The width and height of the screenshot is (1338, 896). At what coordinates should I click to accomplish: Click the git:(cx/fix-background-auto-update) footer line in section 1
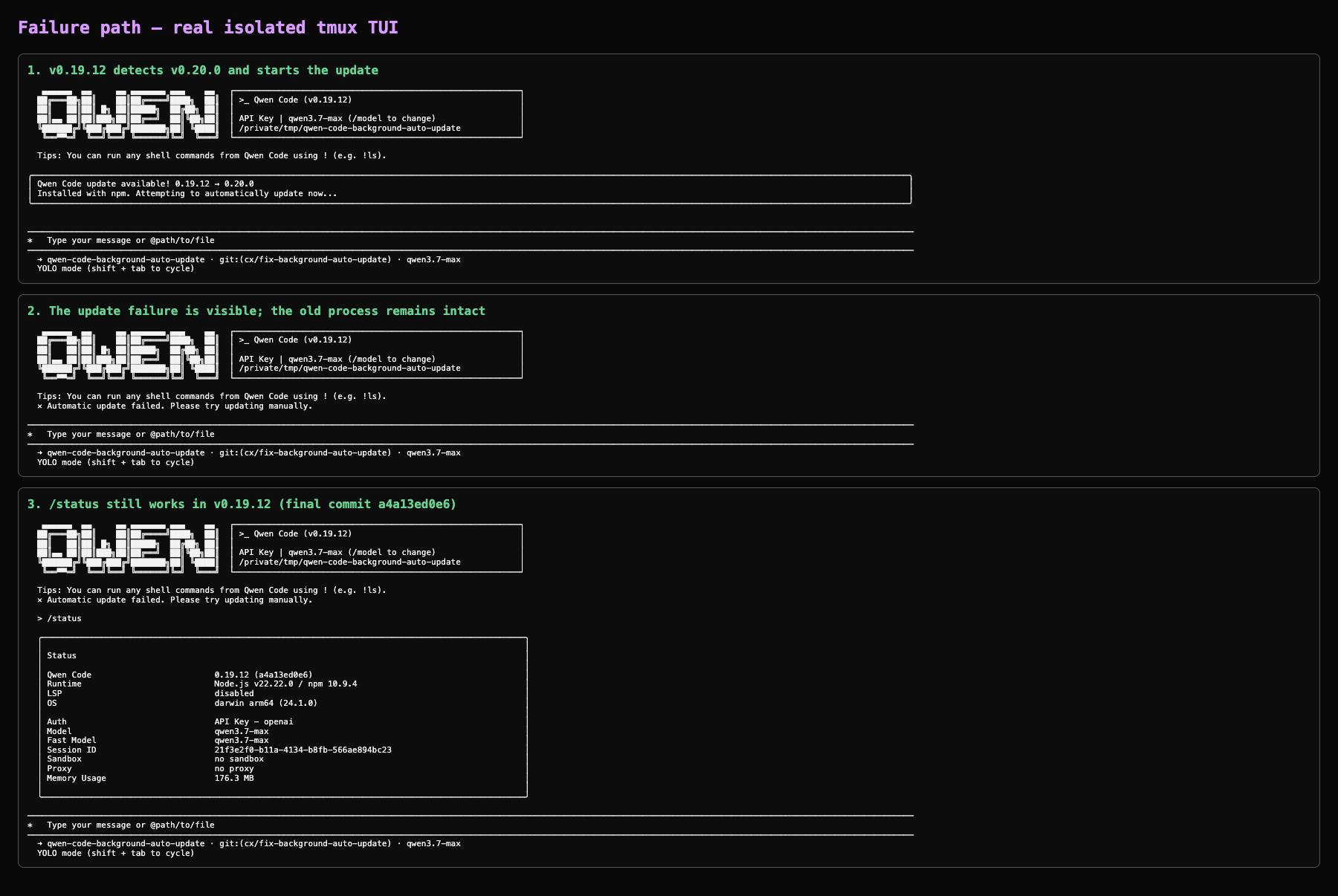249,259
